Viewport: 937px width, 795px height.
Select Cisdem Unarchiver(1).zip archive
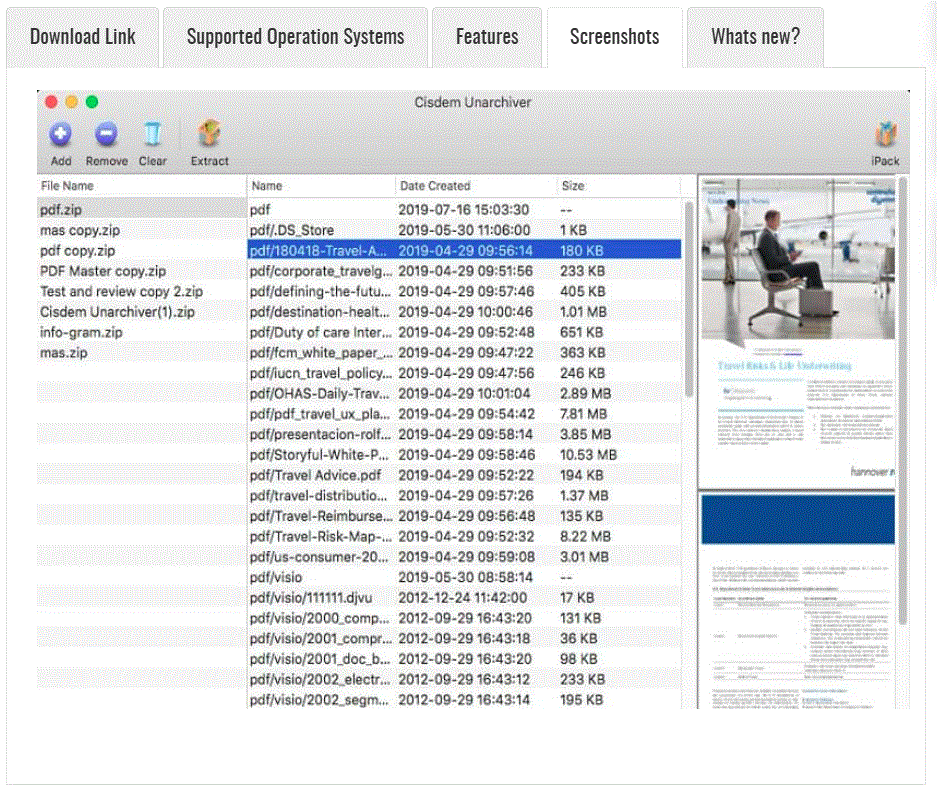(142, 312)
